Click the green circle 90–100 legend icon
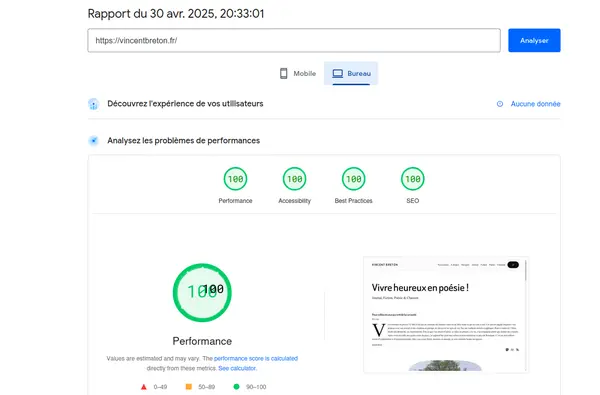Viewport: 600px width, 395px height. pos(236,387)
